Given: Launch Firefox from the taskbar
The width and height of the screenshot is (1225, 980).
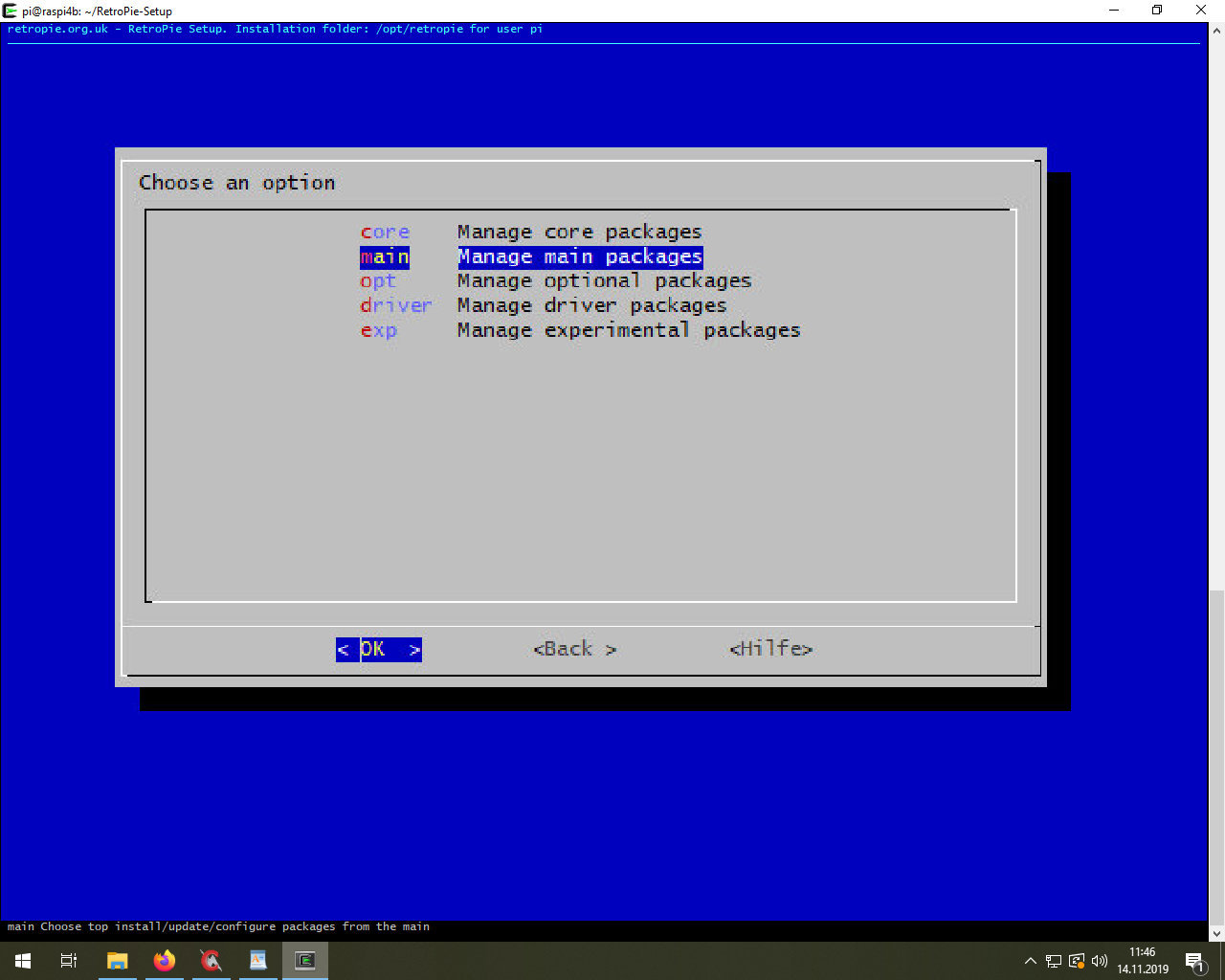Looking at the screenshot, I should click(164, 961).
